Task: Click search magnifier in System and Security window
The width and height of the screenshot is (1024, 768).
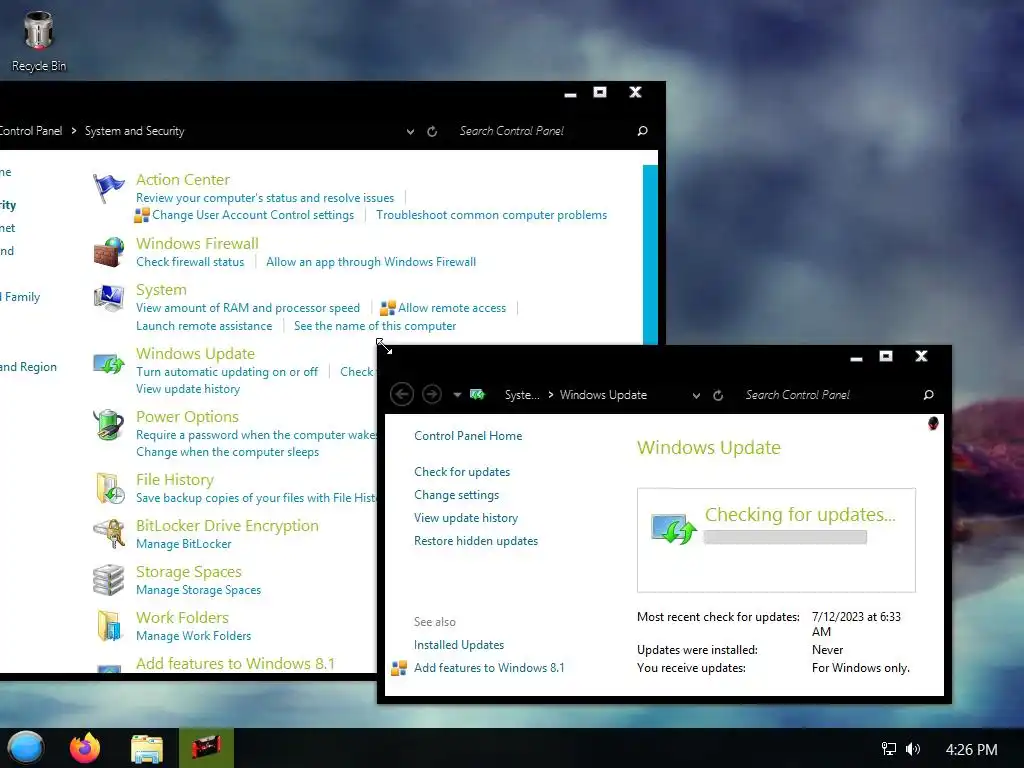Action: (642, 131)
